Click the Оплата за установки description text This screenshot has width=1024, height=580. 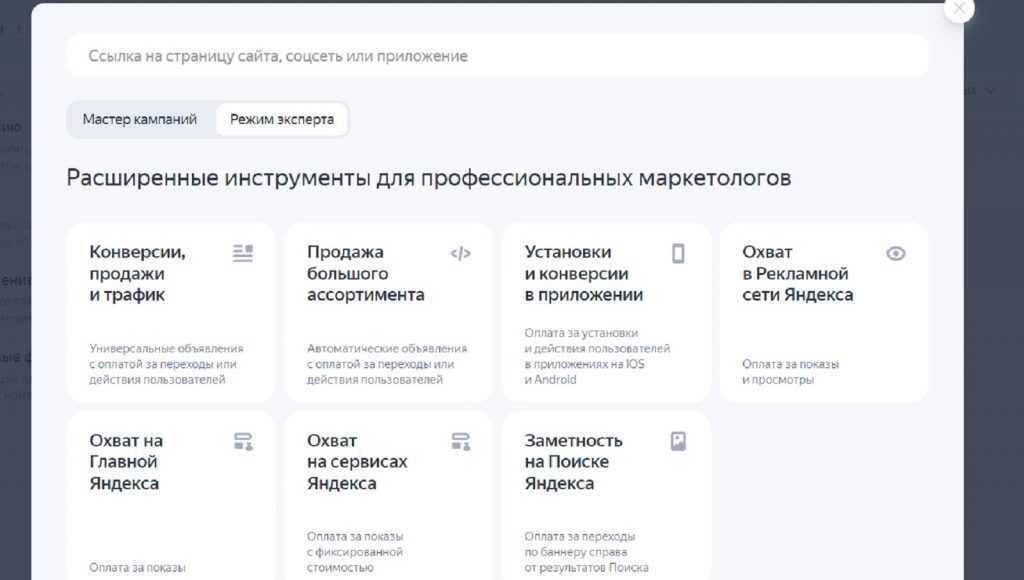(x=597, y=356)
